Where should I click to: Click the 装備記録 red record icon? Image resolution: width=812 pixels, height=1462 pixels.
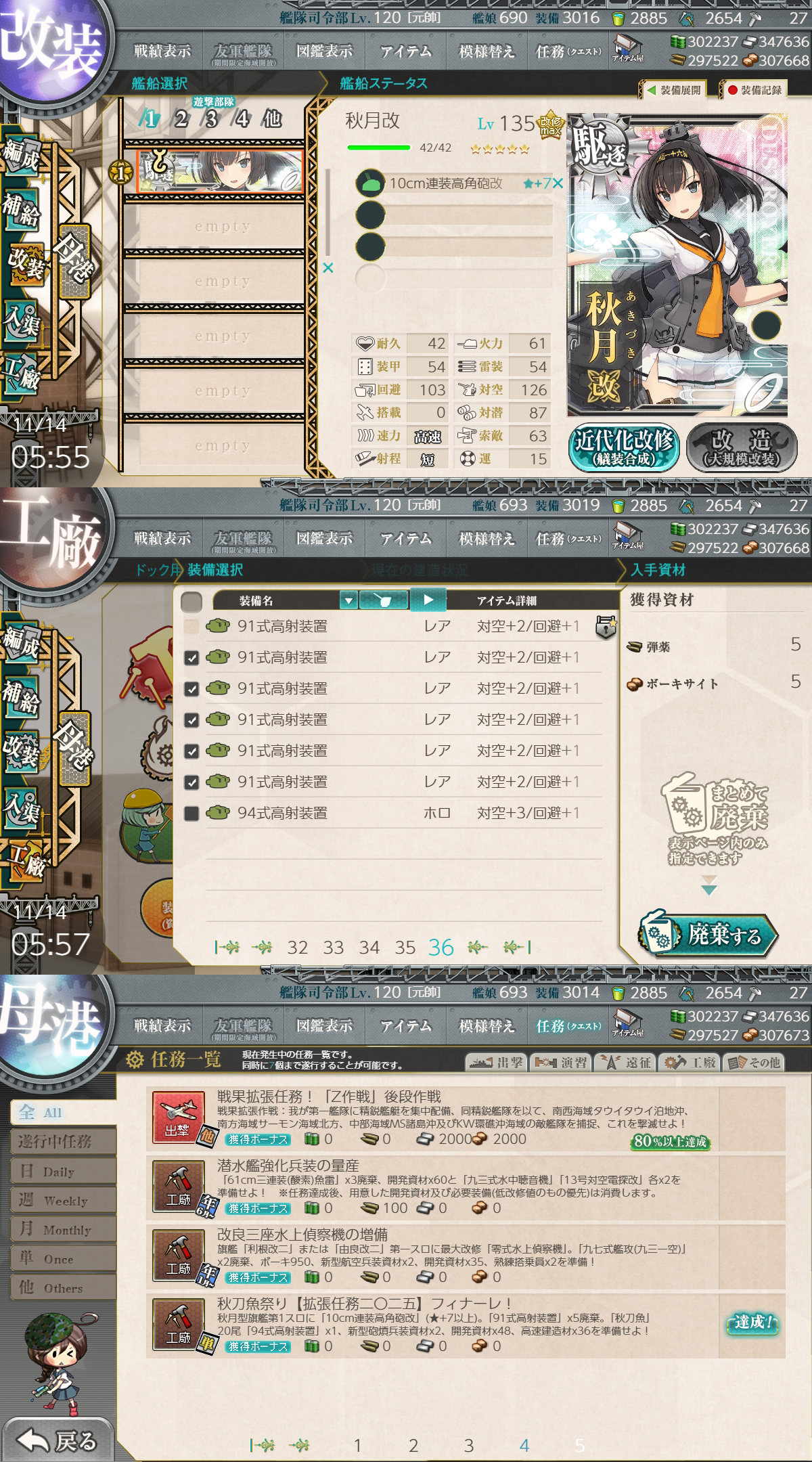click(754, 90)
